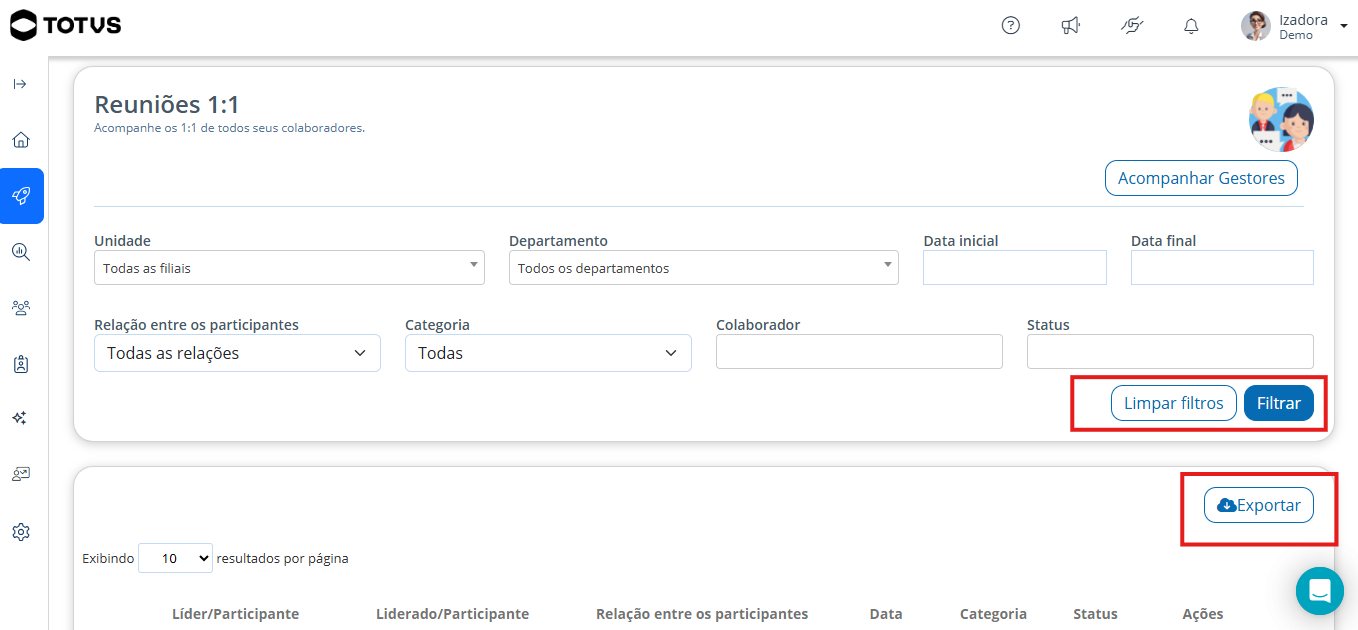Open the magnifier analytics sidebar icon
Screen dimensions: 1358x630
[21, 252]
